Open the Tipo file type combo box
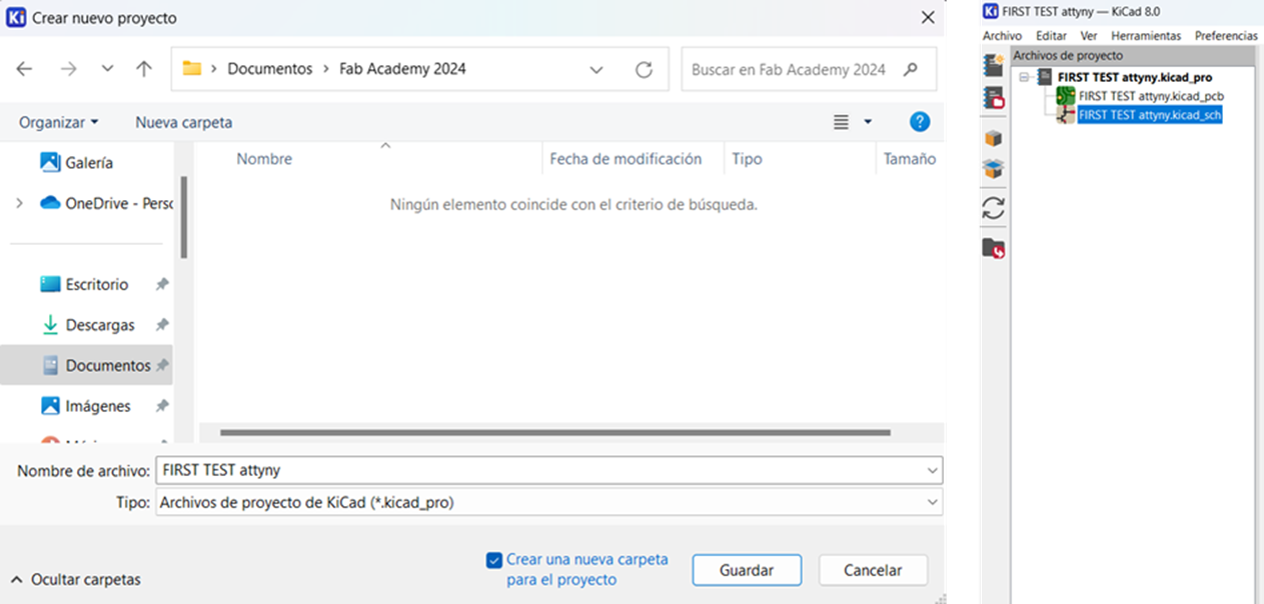 (548, 503)
